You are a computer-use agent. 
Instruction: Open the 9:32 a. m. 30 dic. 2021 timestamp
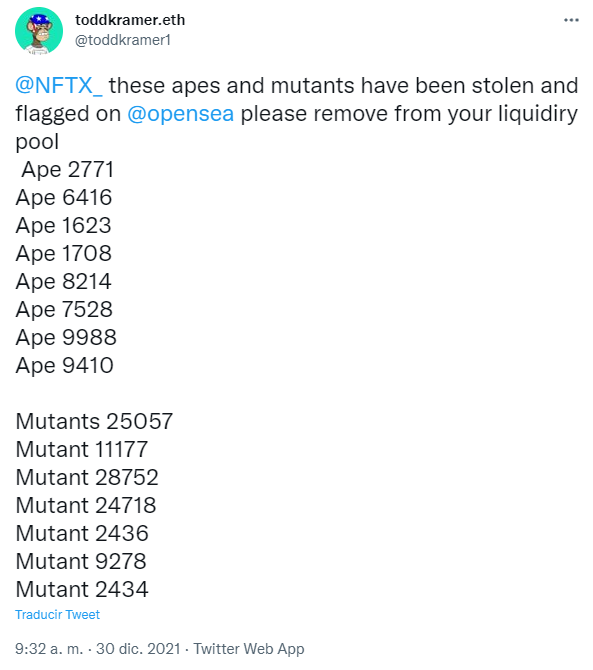click(x=98, y=649)
